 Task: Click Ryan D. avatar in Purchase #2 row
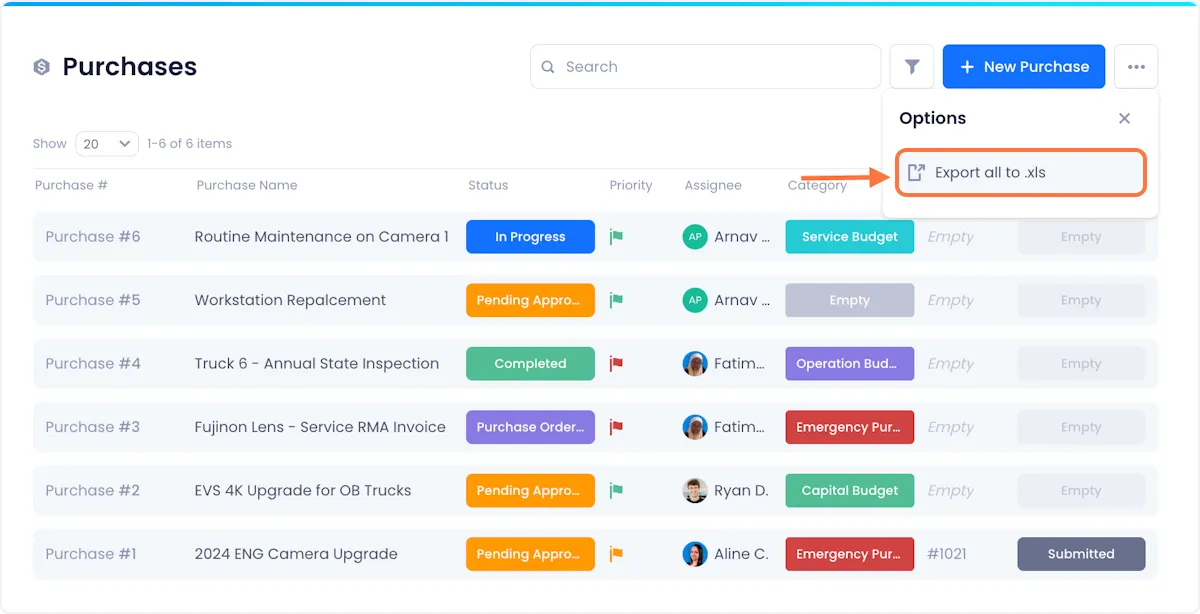(695, 491)
